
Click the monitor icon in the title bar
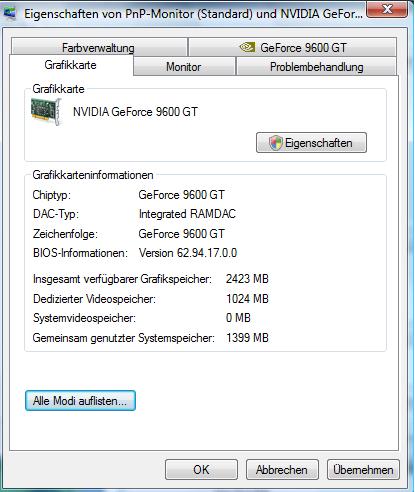(10, 13)
